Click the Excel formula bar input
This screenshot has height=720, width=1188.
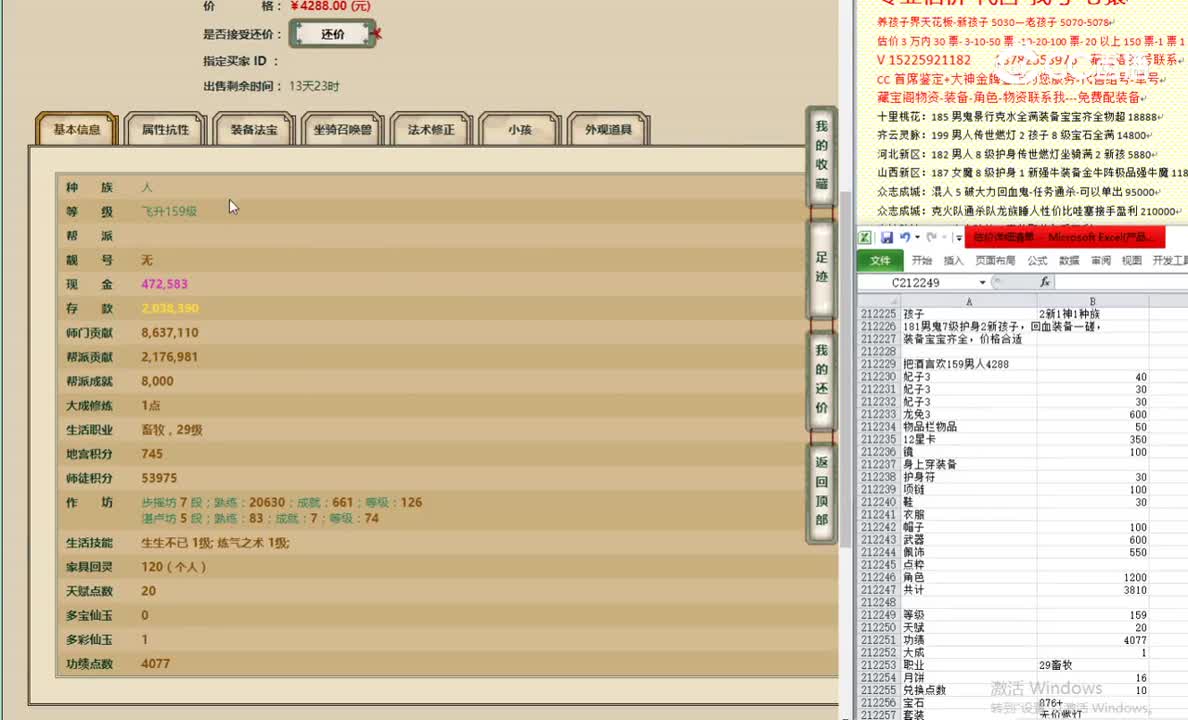(1121, 283)
